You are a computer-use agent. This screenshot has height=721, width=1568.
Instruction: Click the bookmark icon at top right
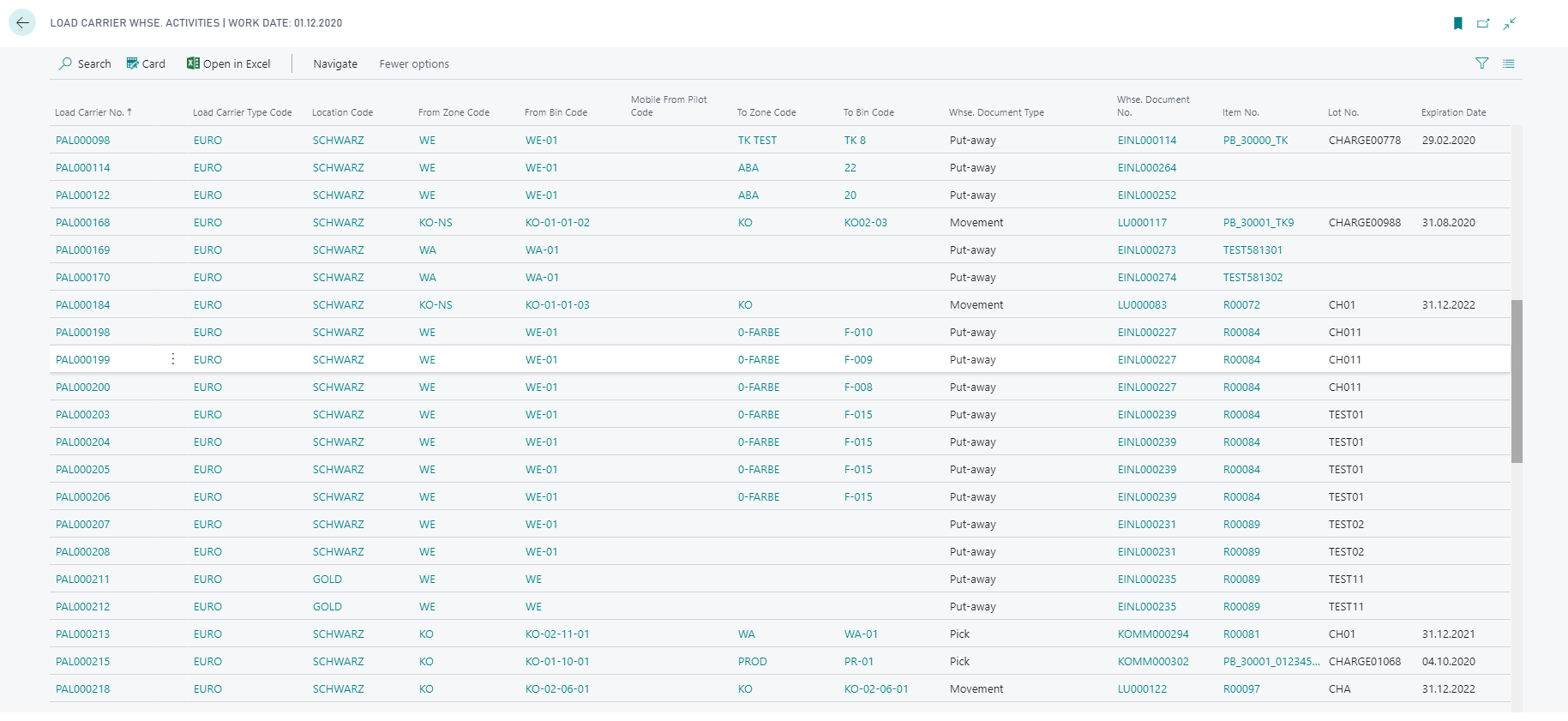(x=1457, y=23)
